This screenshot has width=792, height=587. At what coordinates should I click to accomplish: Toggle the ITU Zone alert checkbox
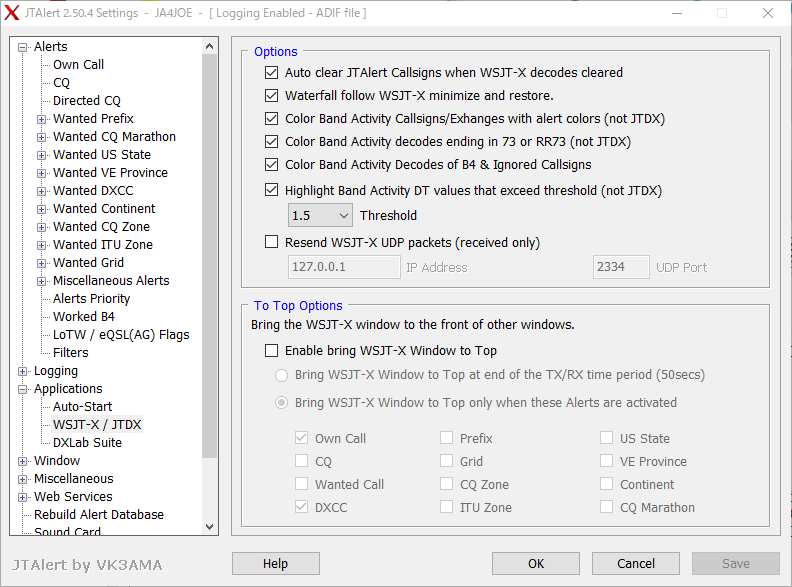tap(447, 506)
